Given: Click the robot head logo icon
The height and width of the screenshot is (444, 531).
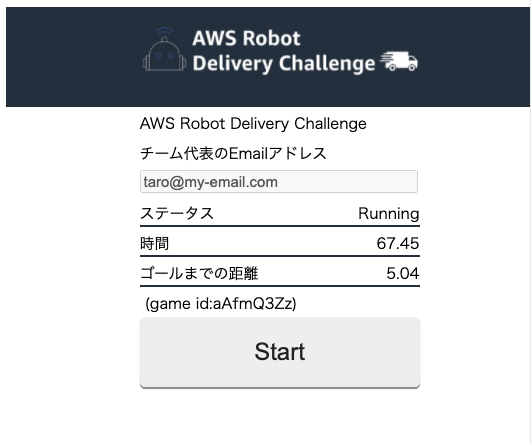Looking at the screenshot, I should pyautogui.click(x=164, y=54).
